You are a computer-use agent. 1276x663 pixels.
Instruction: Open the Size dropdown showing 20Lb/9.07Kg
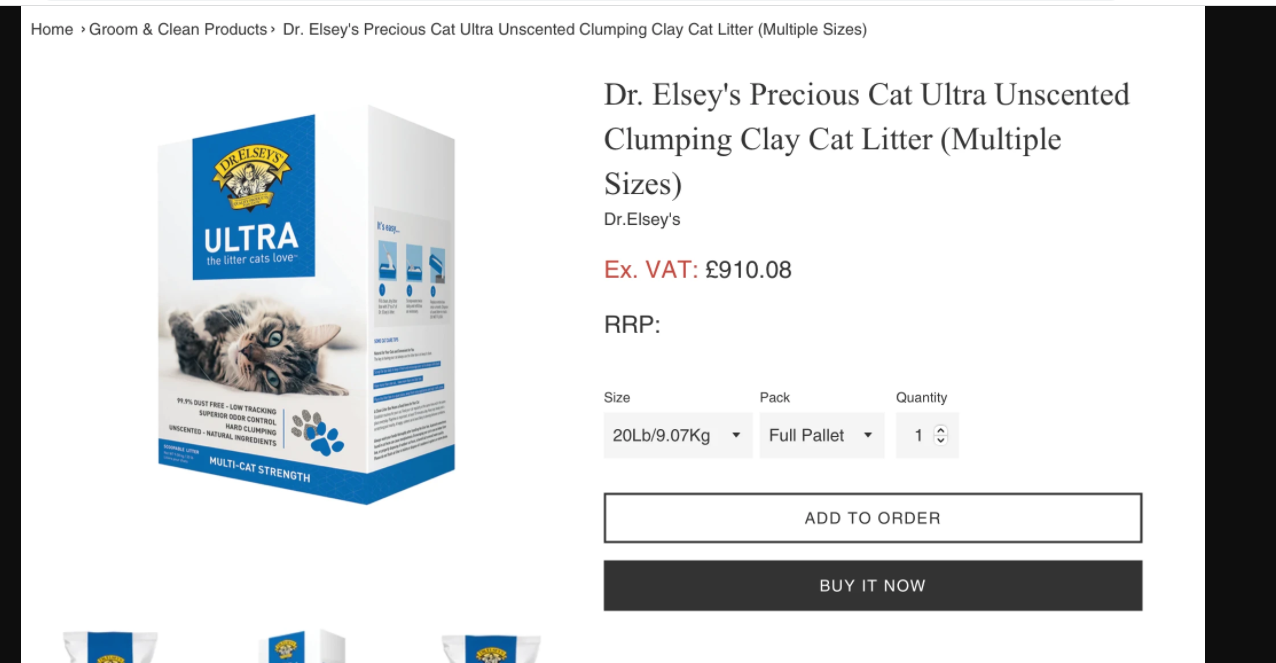coord(677,435)
